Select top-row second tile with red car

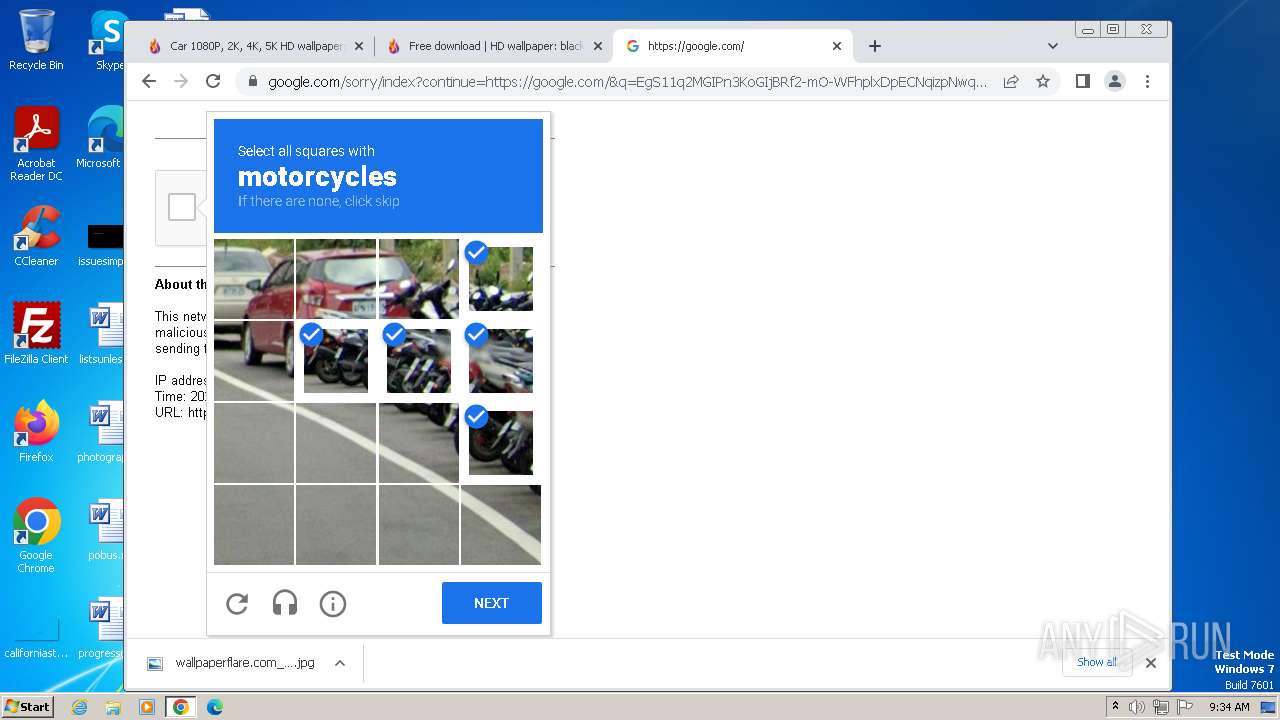tap(336, 279)
